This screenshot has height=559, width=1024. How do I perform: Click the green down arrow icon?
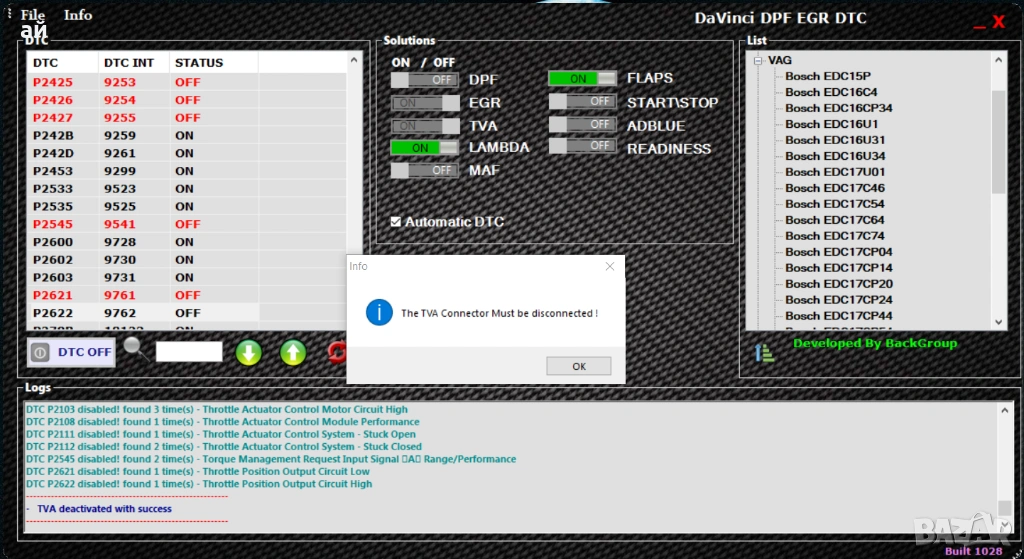click(x=248, y=353)
